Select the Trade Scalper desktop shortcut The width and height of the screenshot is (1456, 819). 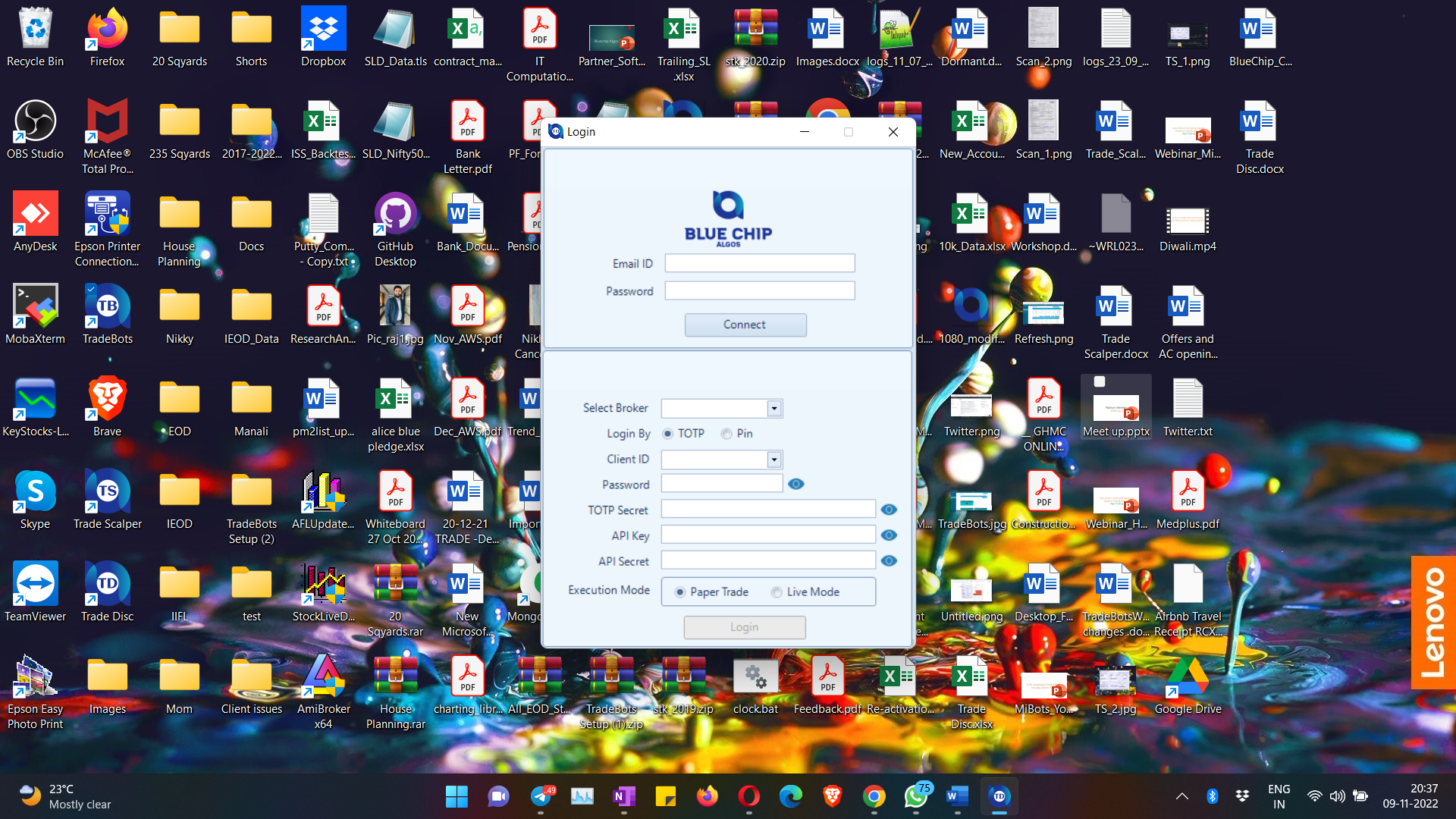point(107,500)
